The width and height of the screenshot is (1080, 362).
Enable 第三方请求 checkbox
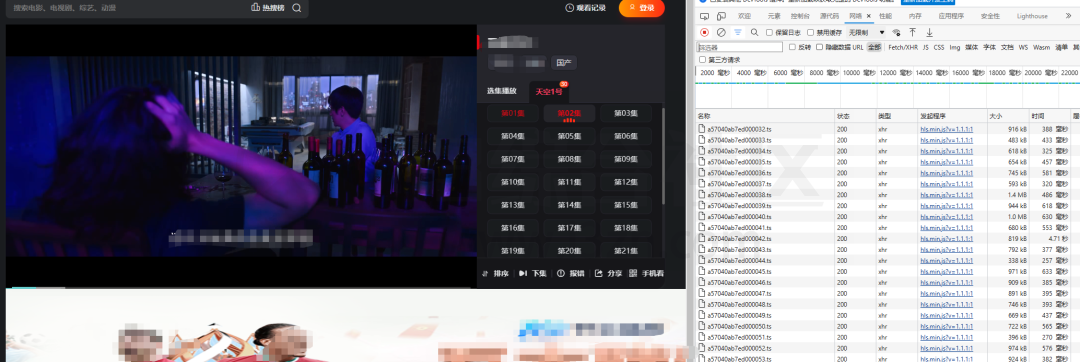(x=703, y=60)
